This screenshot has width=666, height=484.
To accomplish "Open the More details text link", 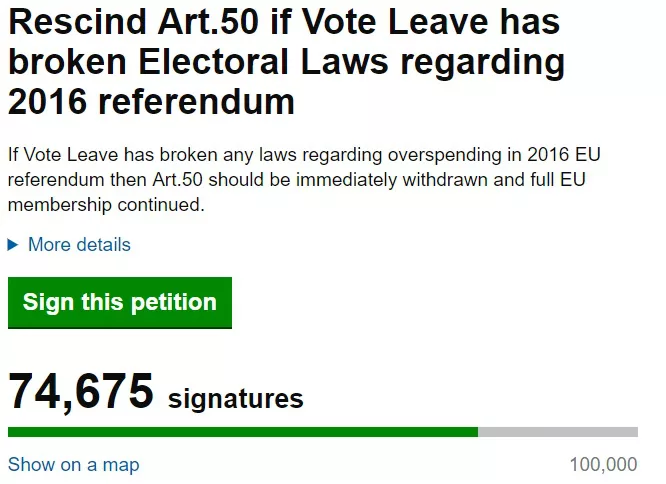I will 79,245.
